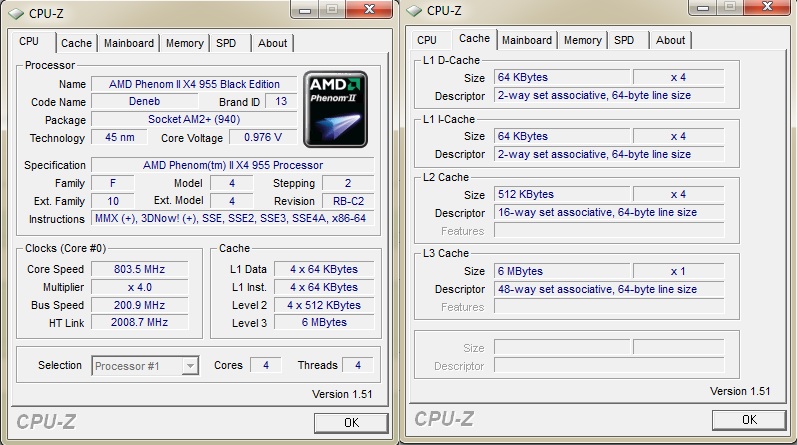Click the L1 Inst. value 4 x 64 KBytes
The height and width of the screenshot is (445, 797).
[x=324, y=287]
